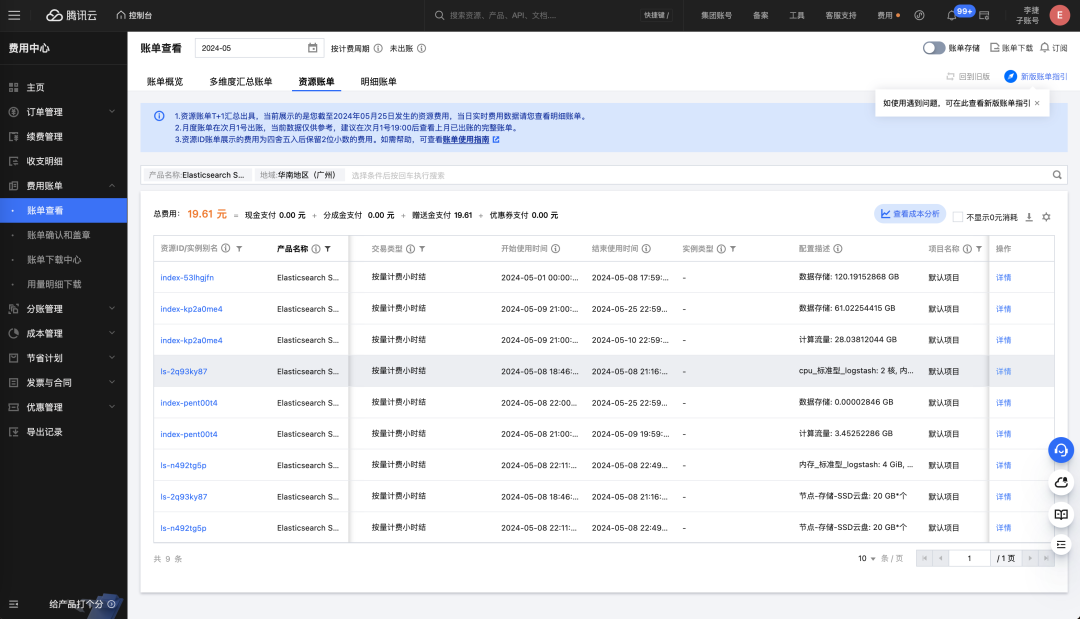Click the top search input field
The width and height of the screenshot is (1080, 619).
pos(537,15)
